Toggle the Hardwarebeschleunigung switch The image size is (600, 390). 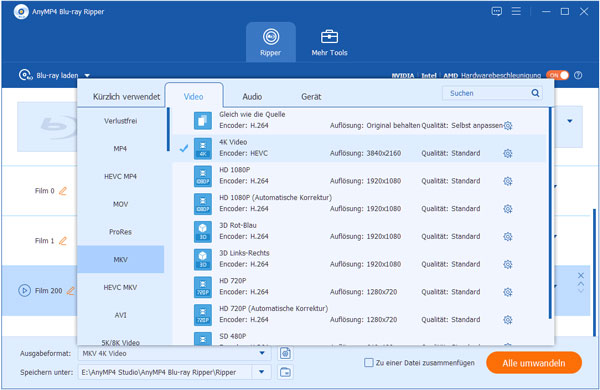558,75
